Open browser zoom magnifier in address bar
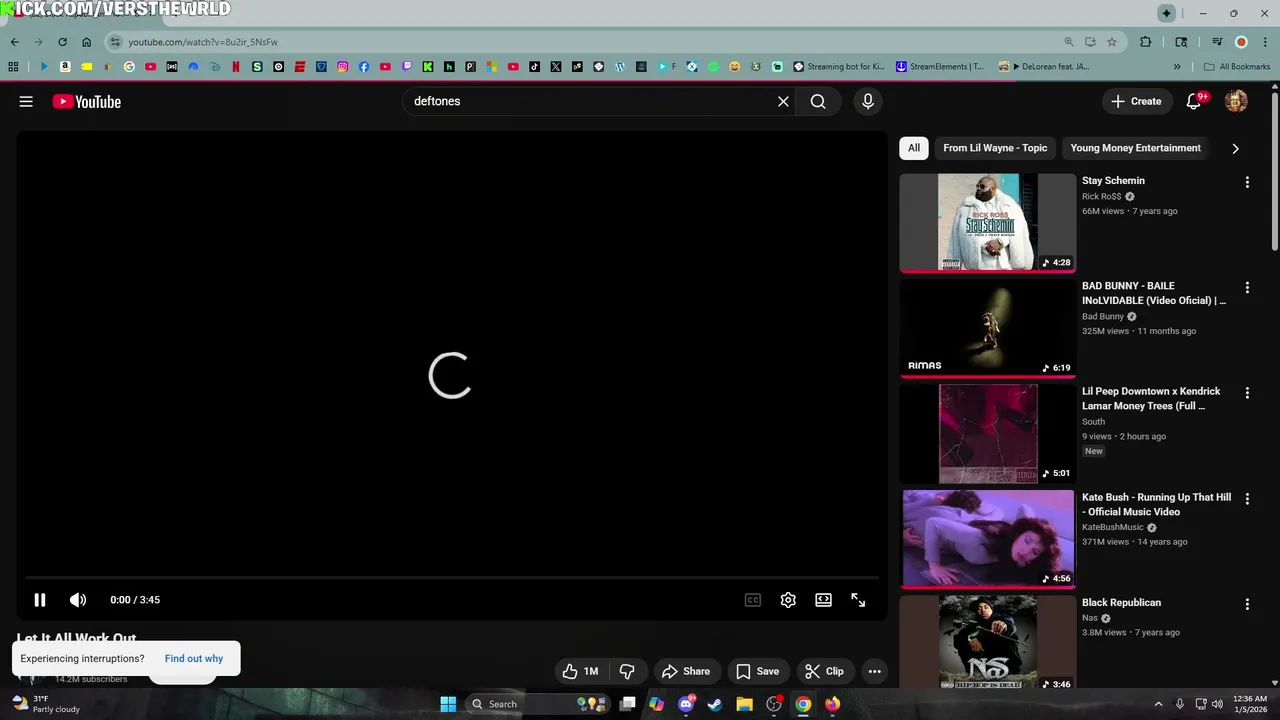The image size is (1280, 720). pos(1068,42)
